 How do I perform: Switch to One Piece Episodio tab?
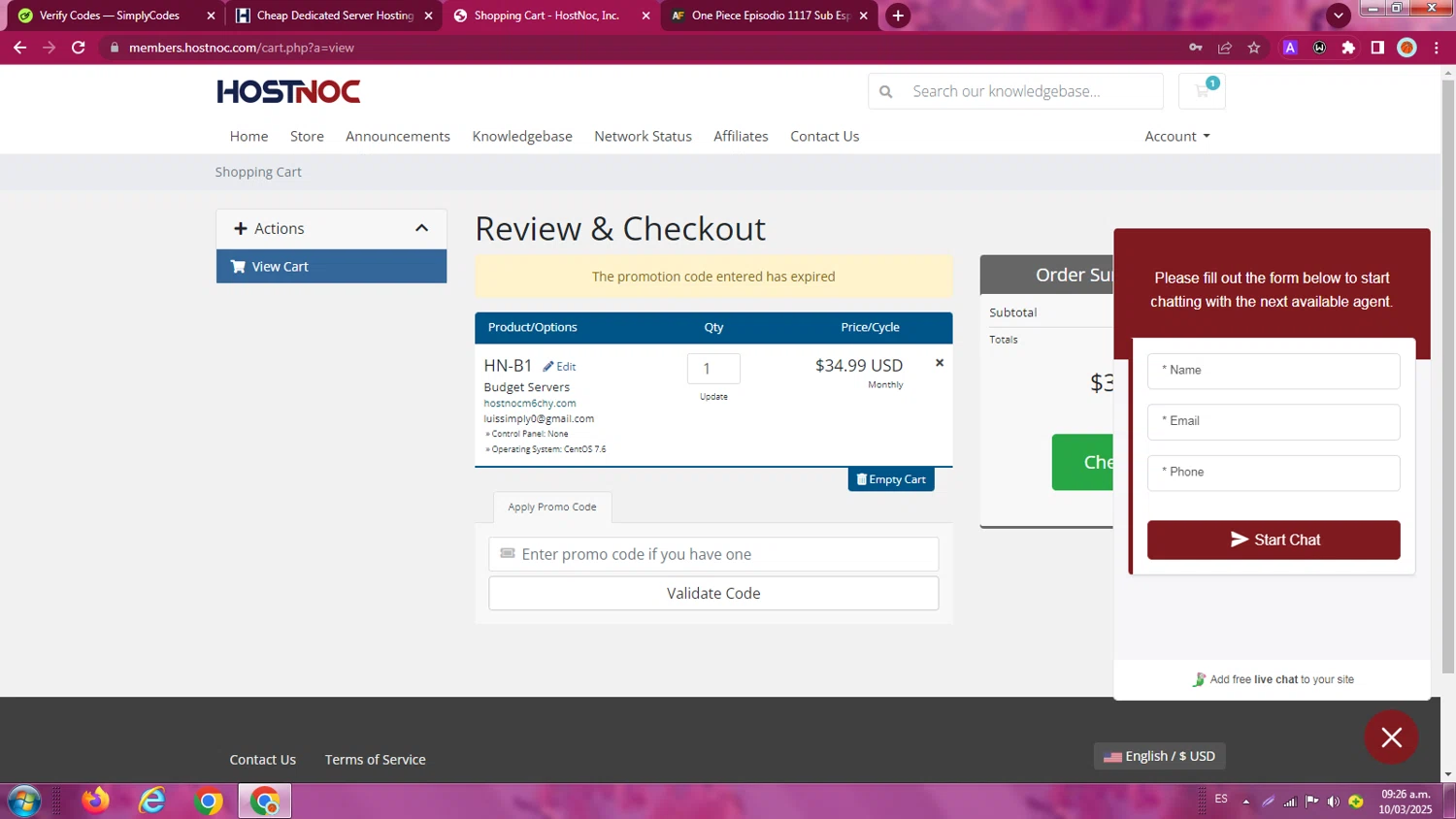(x=769, y=16)
